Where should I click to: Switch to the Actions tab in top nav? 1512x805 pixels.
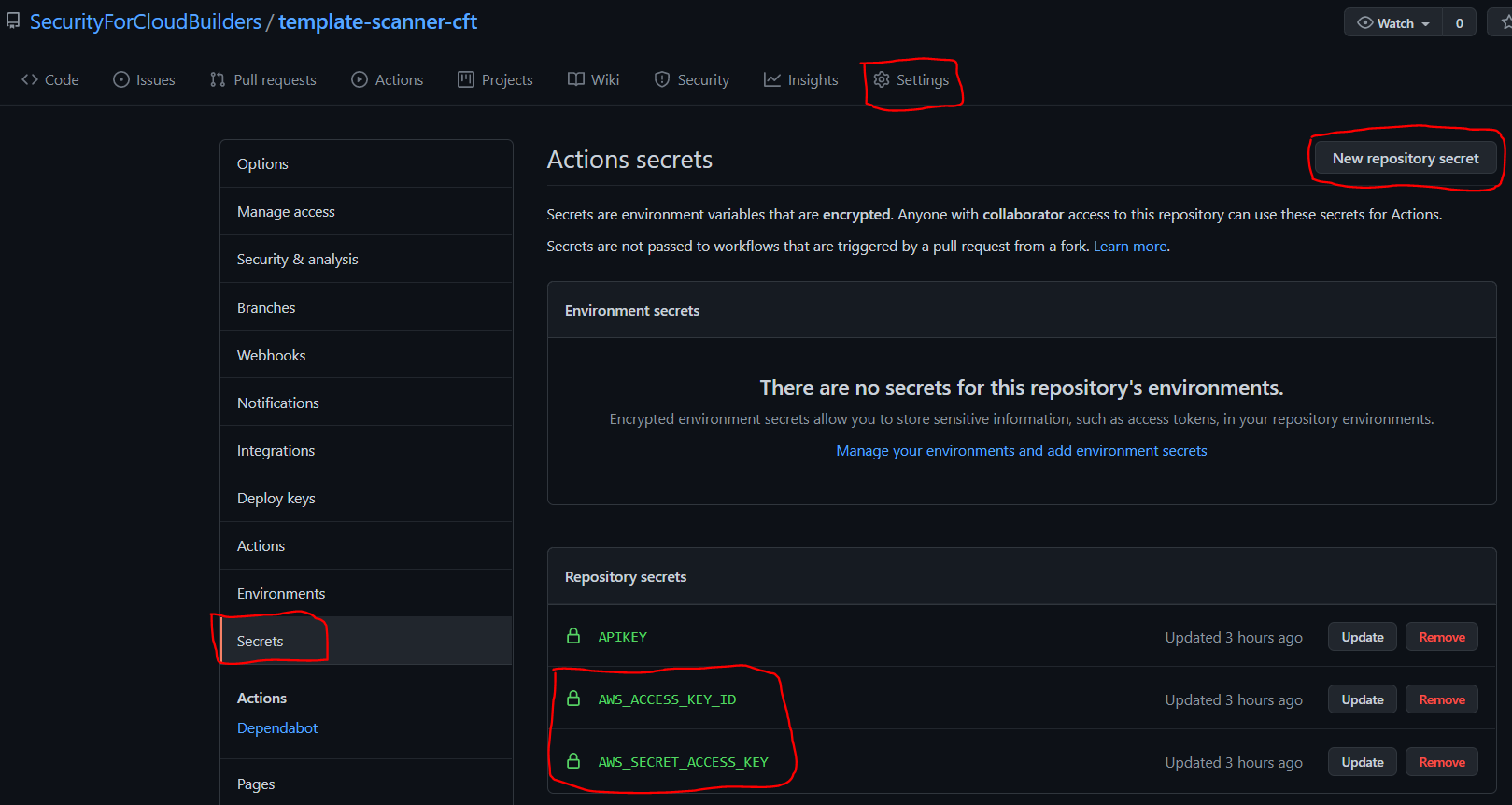pyautogui.click(x=388, y=79)
